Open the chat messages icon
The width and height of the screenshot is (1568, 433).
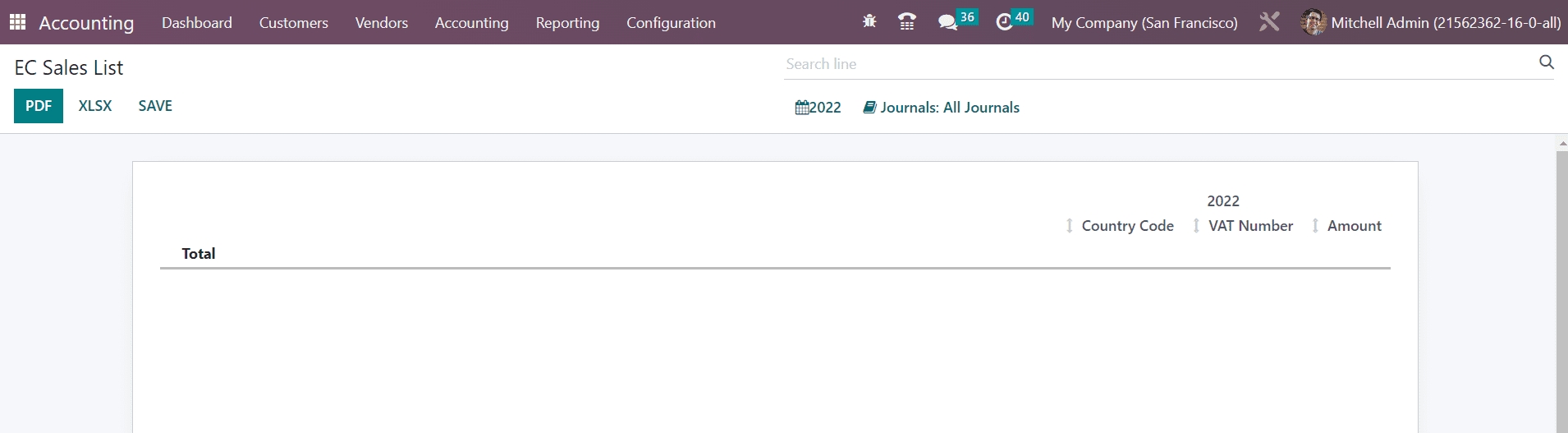(x=948, y=22)
